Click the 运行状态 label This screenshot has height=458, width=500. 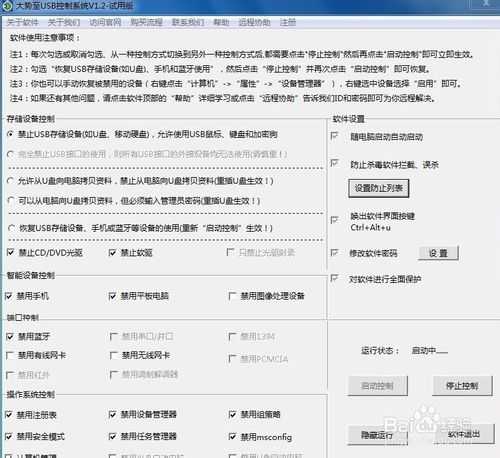pyautogui.click(x=380, y=351)
